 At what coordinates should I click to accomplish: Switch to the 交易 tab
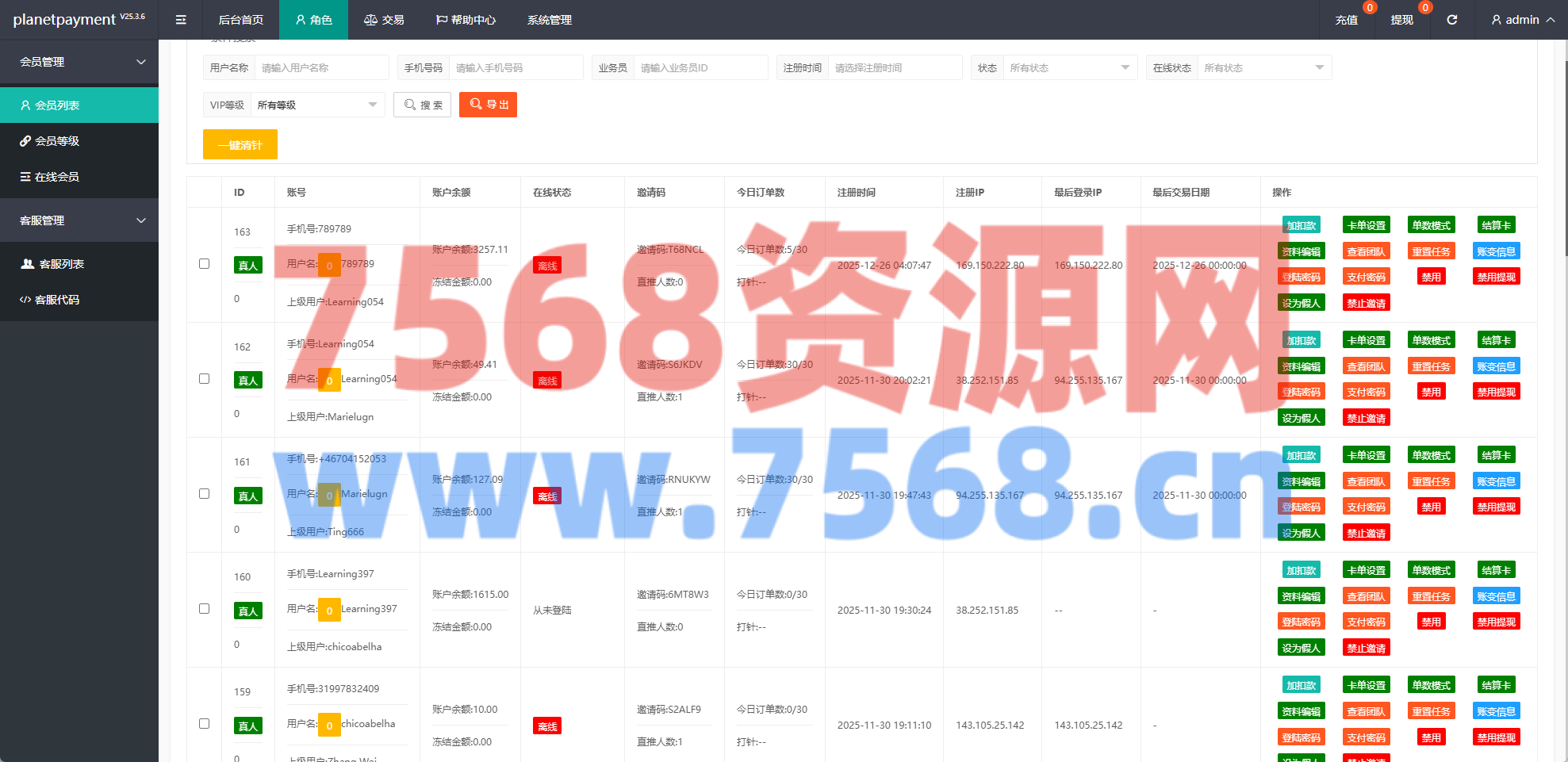point(384,20)
